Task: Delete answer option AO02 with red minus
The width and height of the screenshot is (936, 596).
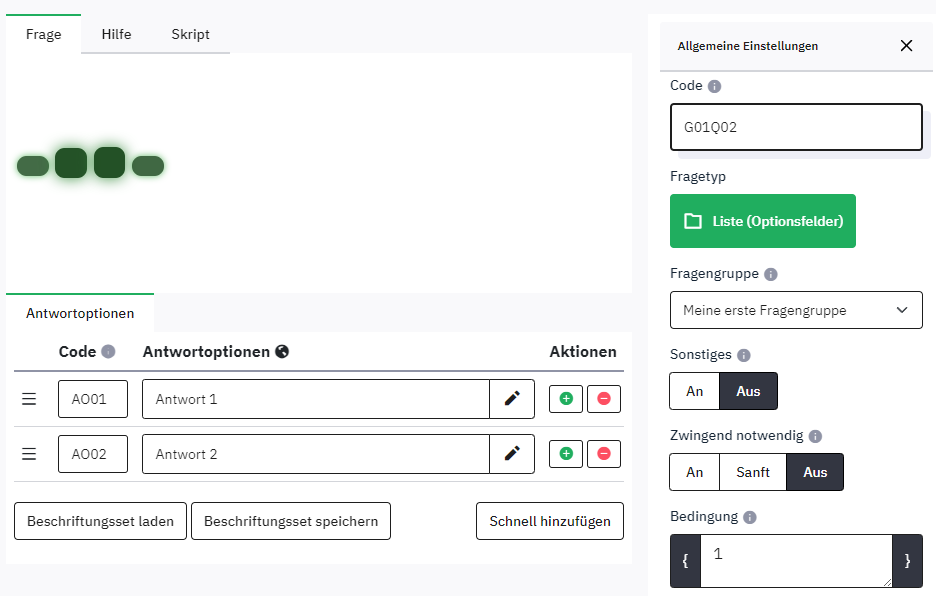Action: tap(603, 454)
